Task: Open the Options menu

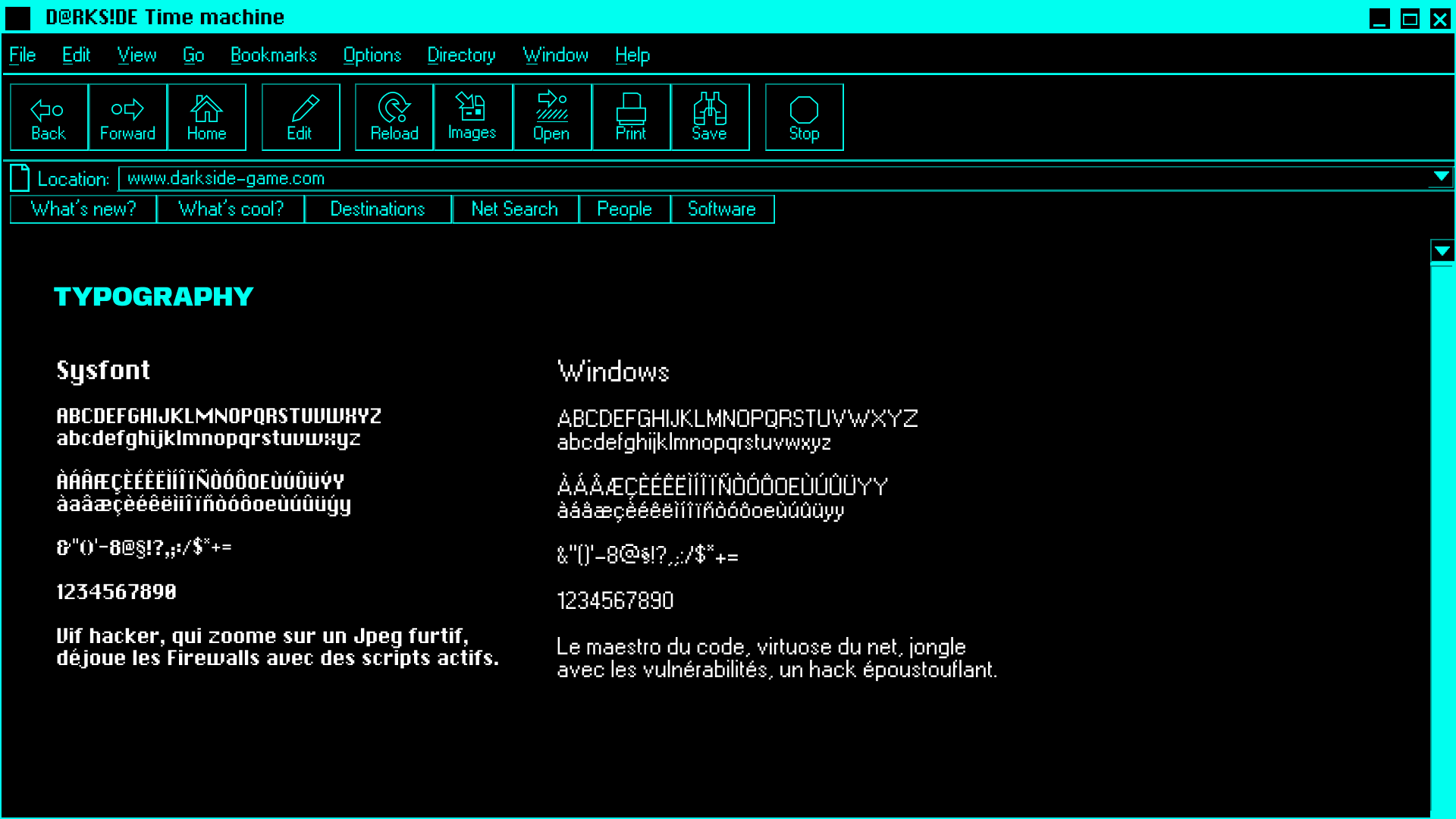Action: tap(372, 55)
